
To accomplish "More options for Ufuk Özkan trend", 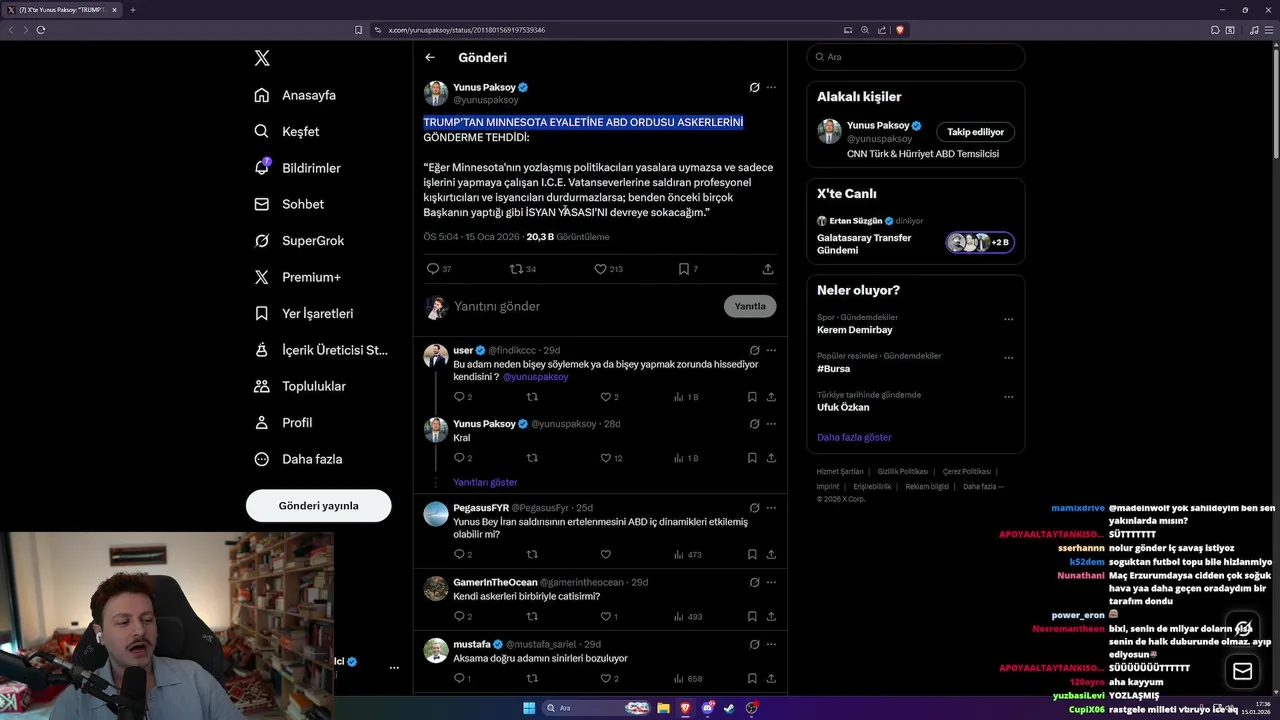I will coord(1008,397).
